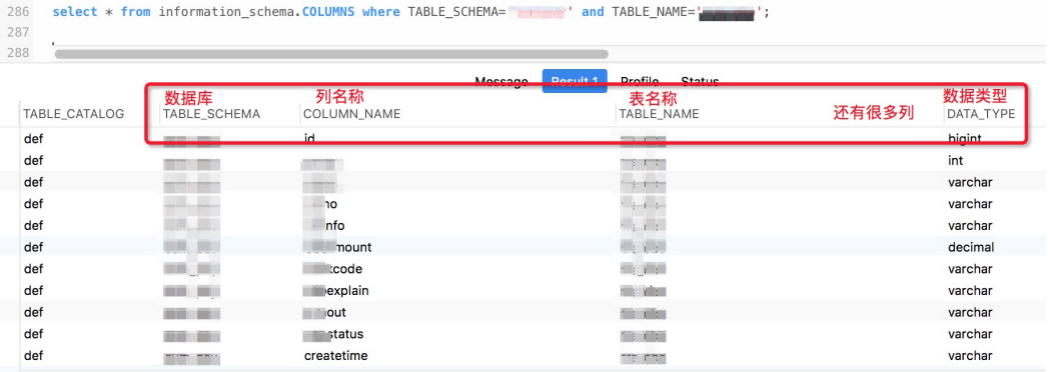Click the column name cell ending in code

point(333,269)
